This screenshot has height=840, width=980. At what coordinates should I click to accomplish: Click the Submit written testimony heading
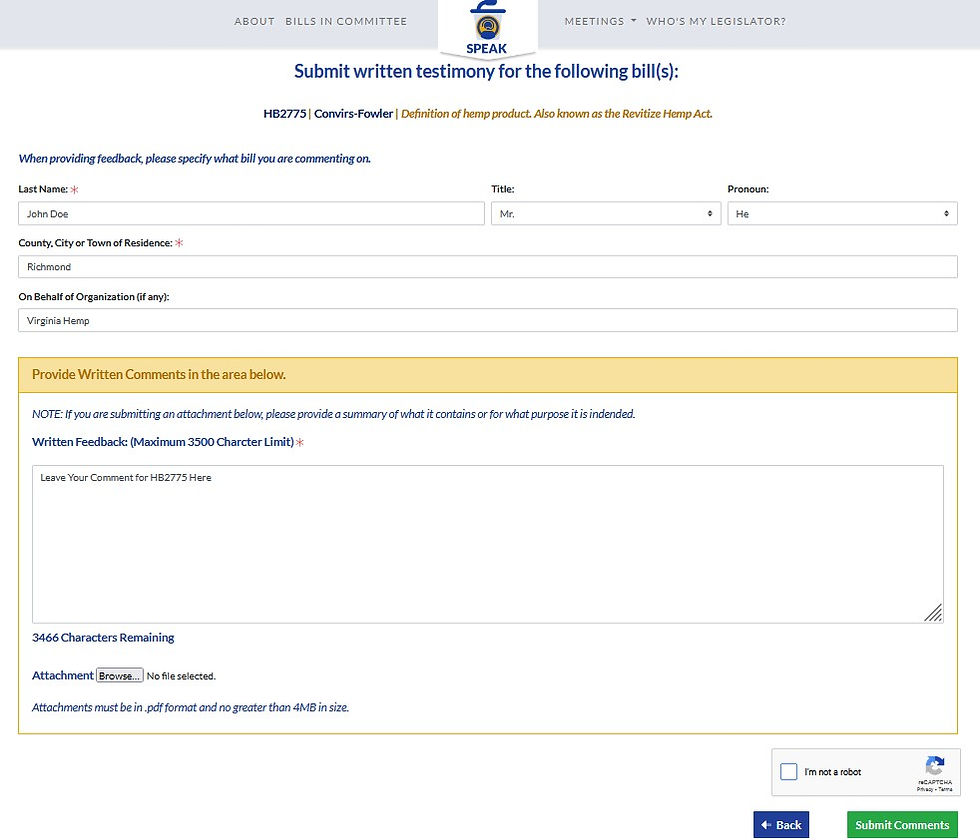486,71
